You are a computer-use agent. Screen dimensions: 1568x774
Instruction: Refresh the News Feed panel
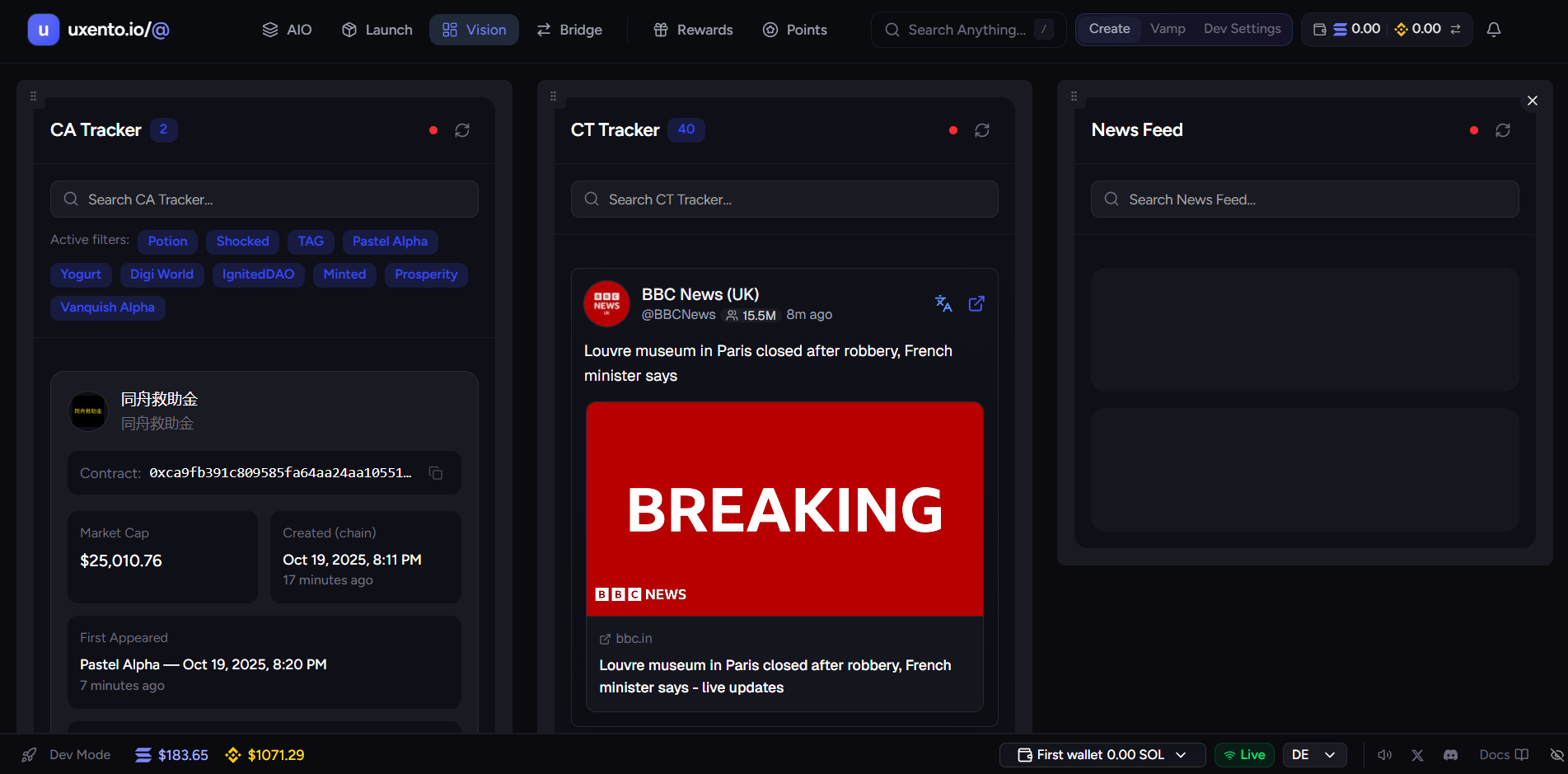coord(1503,130)
